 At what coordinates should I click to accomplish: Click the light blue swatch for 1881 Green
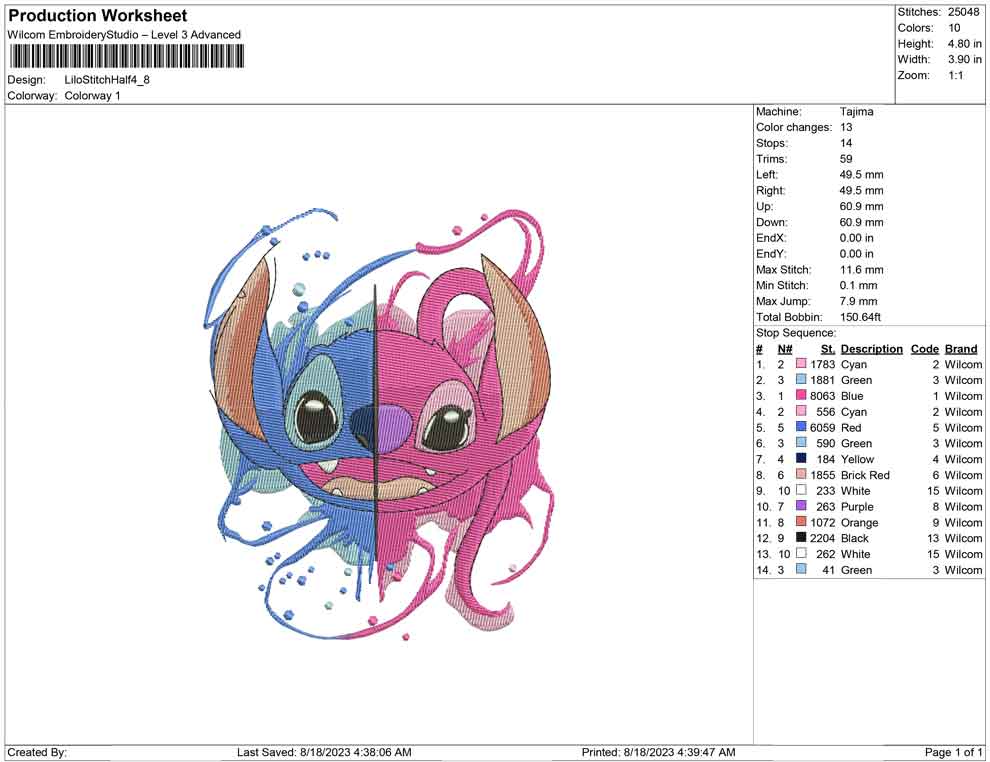pos(801,379)
